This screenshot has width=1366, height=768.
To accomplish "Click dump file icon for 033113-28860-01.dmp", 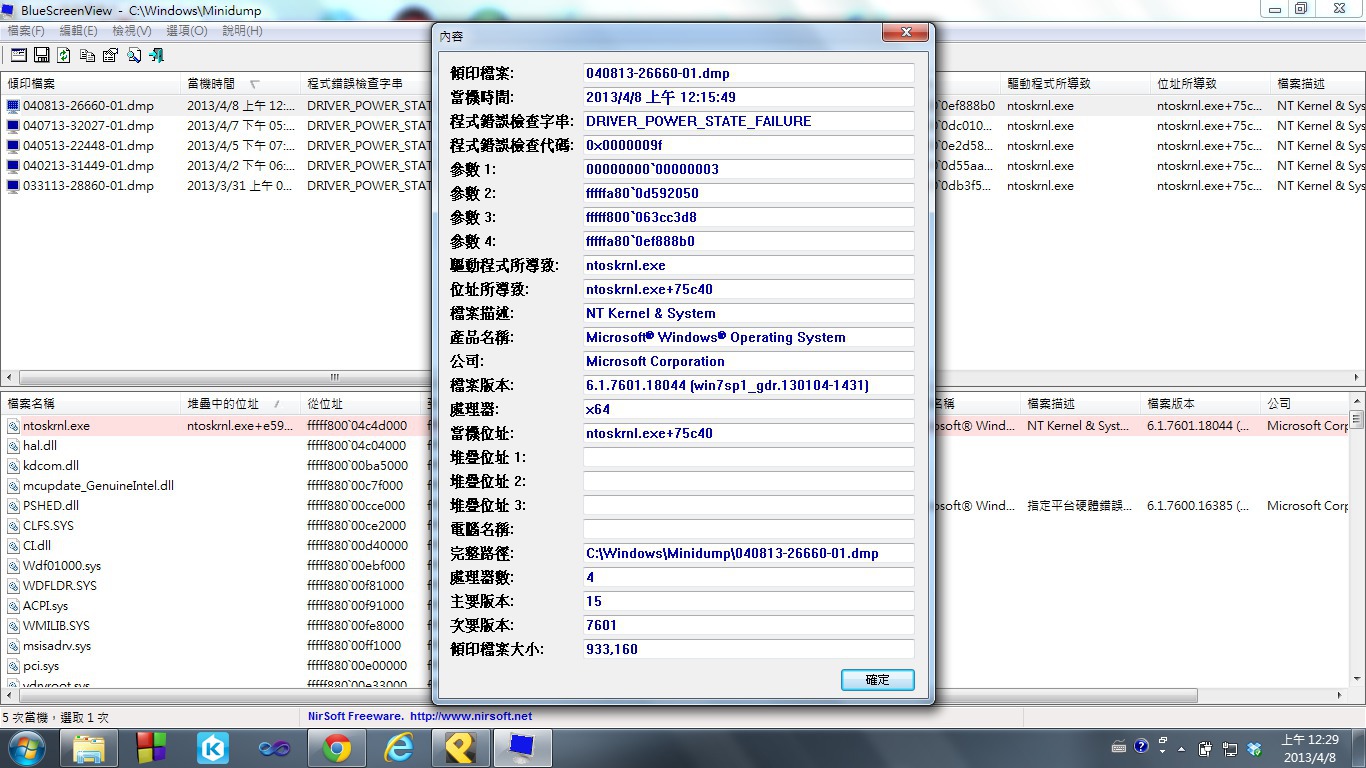I will (13, 185).
